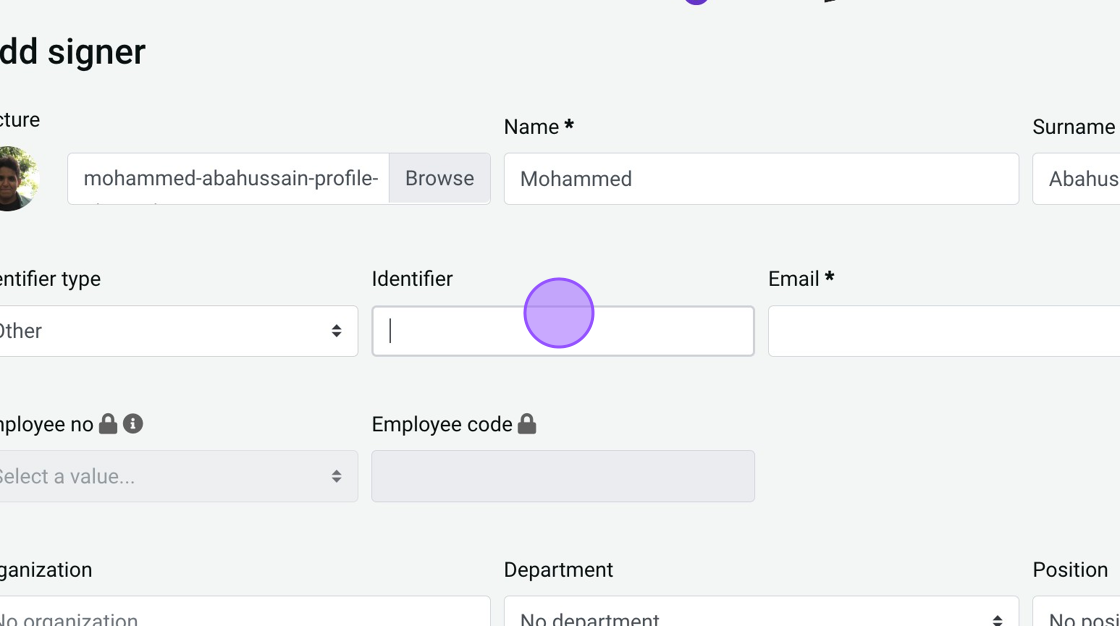Click the disabled Employee code field
Viewport: 1120px width, 626px height.
click(562, 476)
